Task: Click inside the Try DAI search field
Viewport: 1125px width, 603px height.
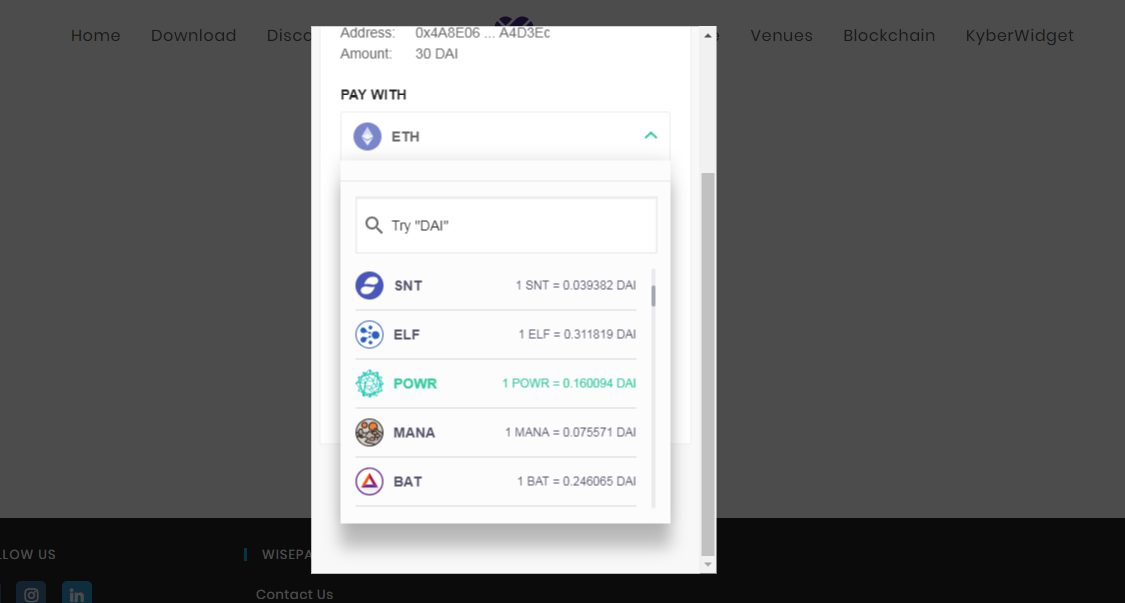Action: tap(505, 225)
